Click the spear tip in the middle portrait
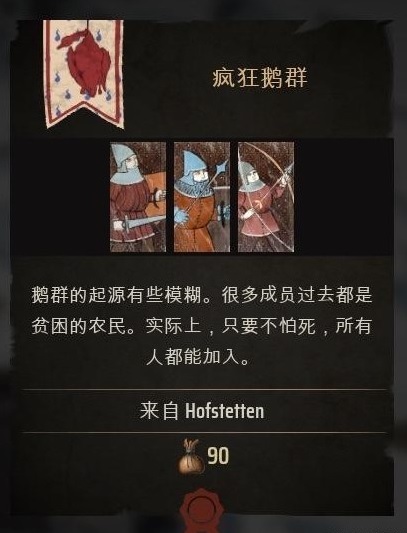407x533 pixels. click(x=222, y=166)
